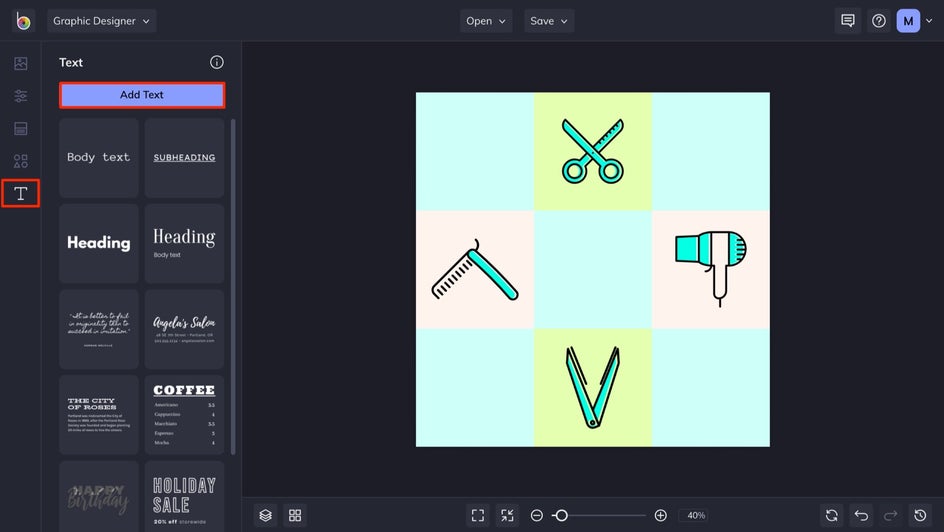Choose The City of Roses text preset
Screen dimensions: 944x532
tap(99, 415)
